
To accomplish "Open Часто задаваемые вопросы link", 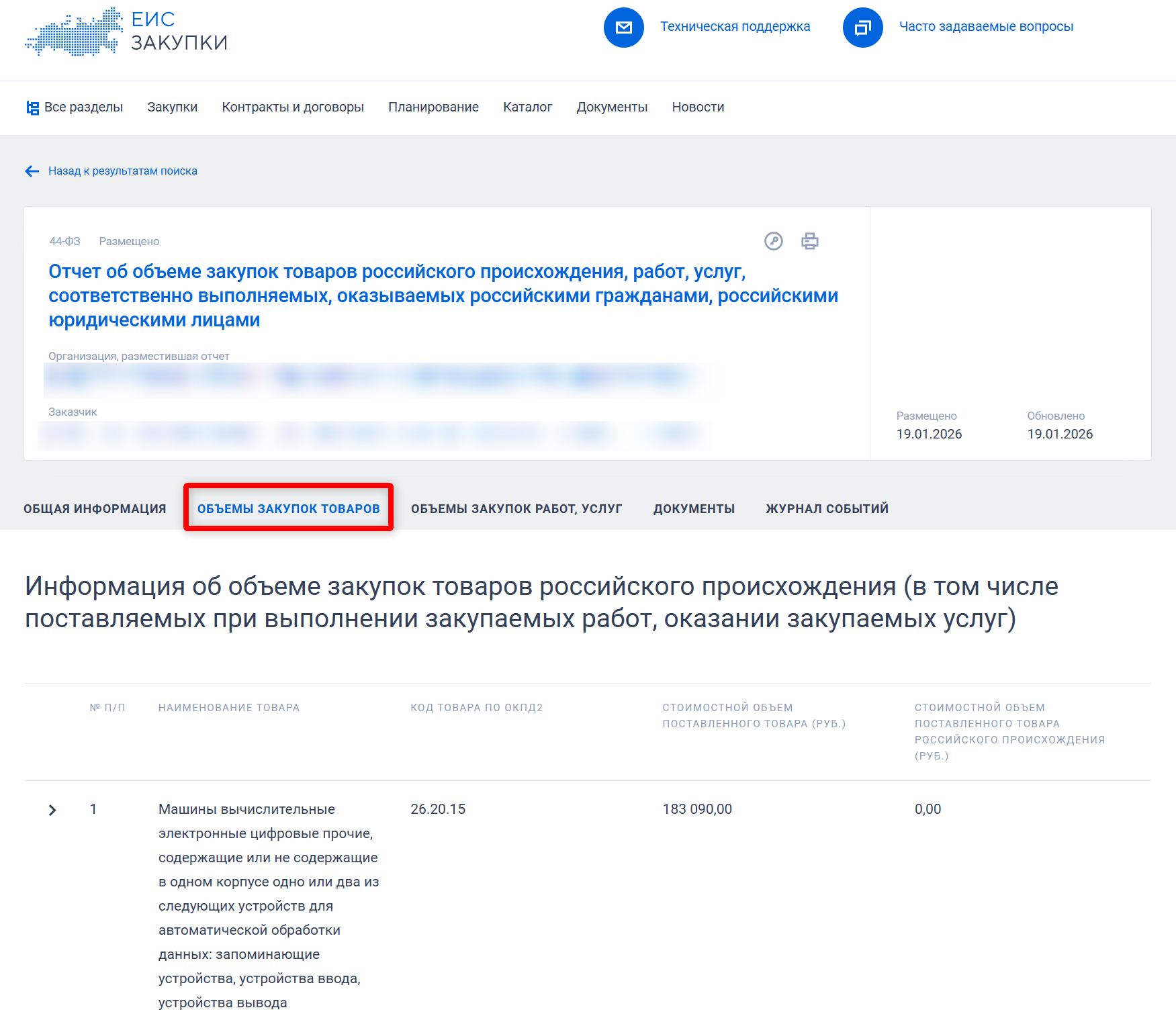I will (986, 27).
